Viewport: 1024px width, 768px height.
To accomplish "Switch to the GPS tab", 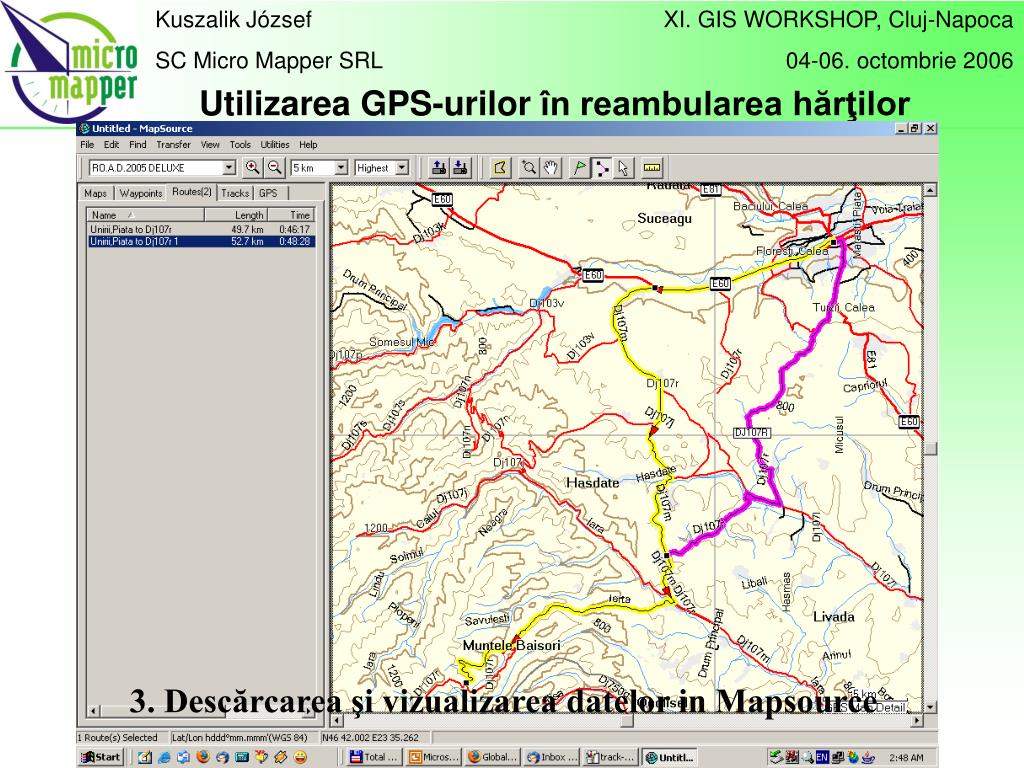I will 268,193.
